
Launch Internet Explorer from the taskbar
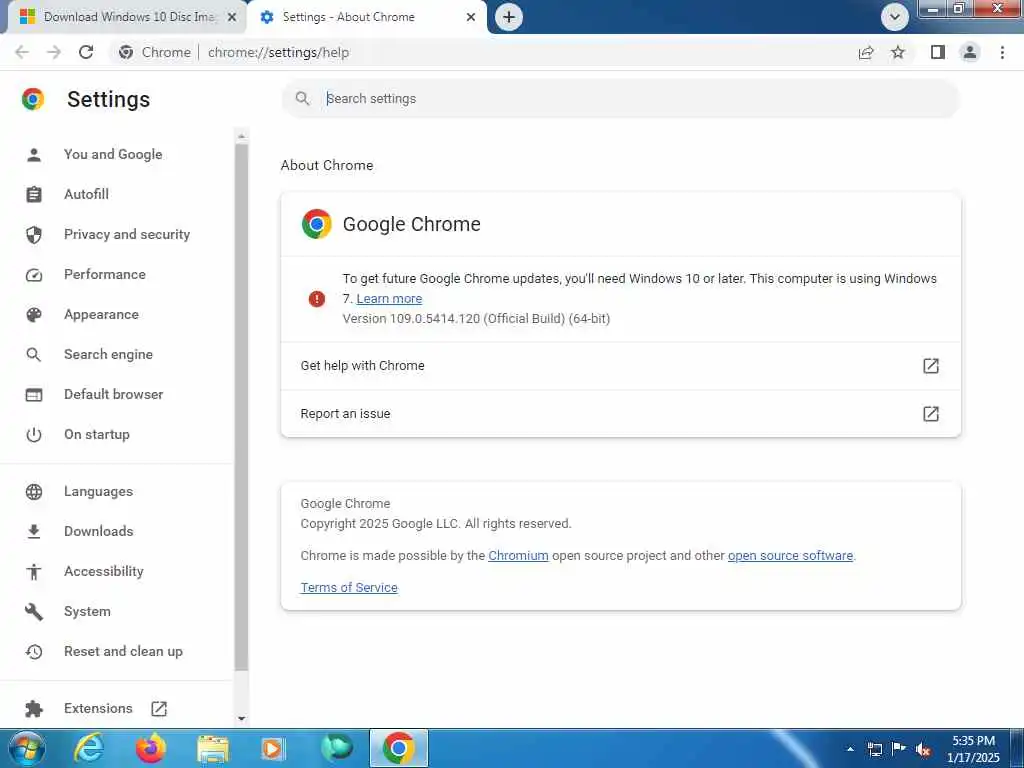coord(89,748)
